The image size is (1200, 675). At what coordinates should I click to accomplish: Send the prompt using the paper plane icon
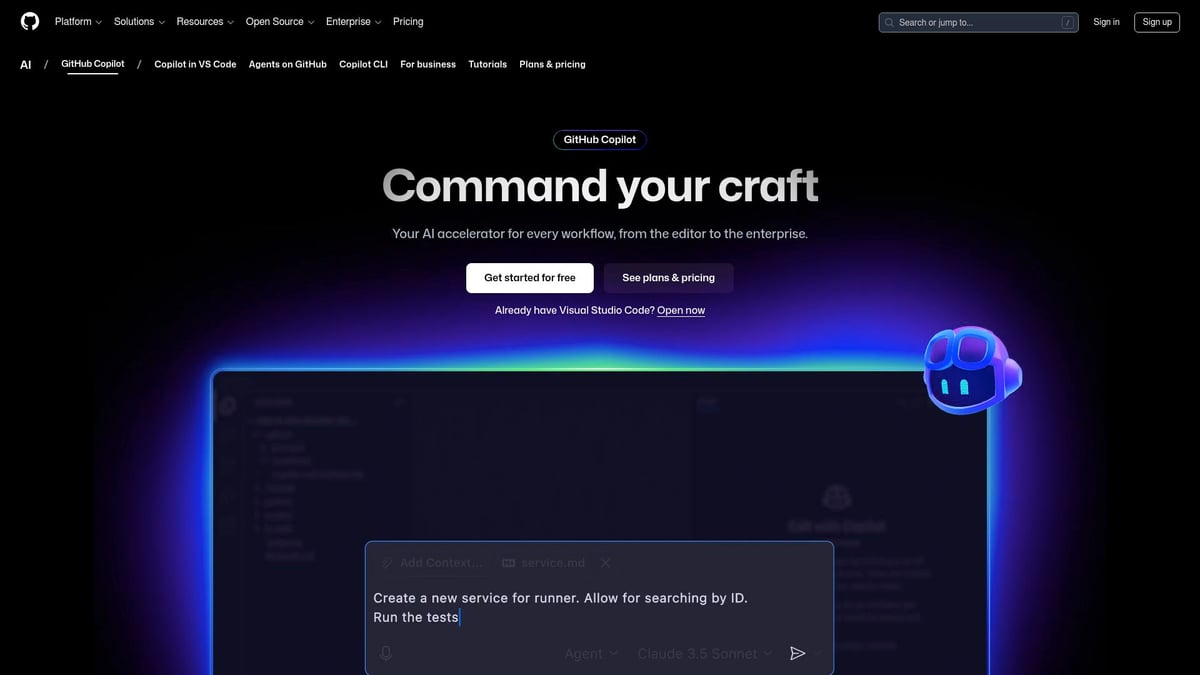point(797,652)
